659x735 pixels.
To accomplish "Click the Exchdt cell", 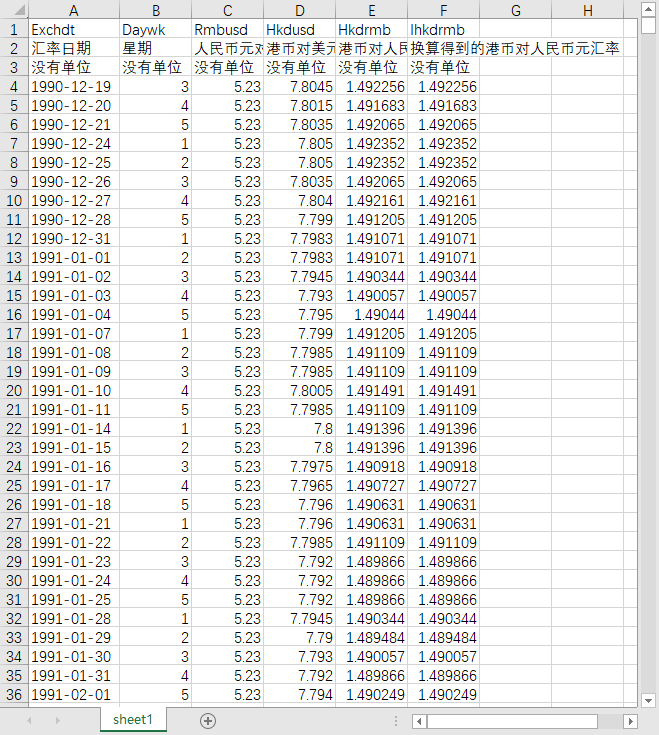I will pos(74,30).
